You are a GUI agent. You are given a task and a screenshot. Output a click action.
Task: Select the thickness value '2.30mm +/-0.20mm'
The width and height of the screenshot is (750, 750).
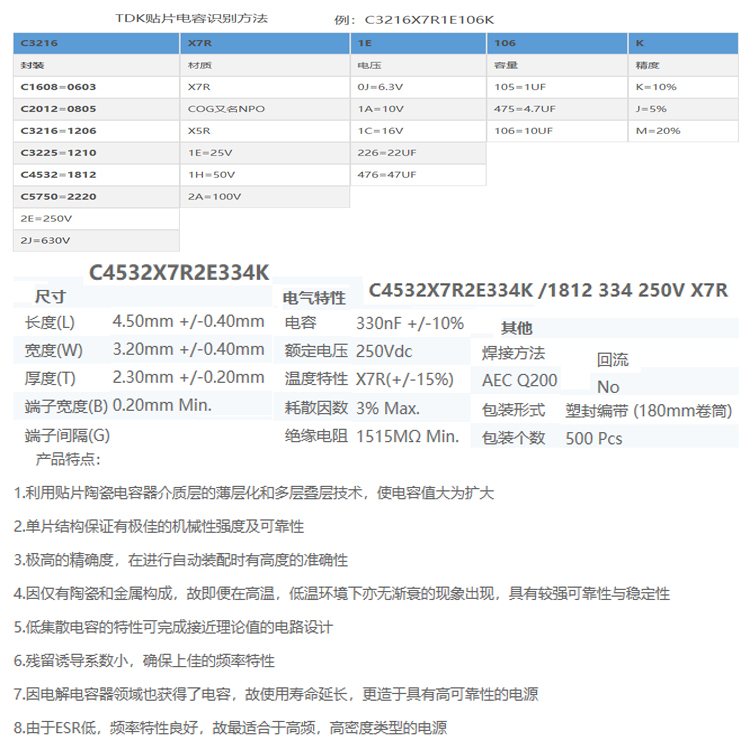188,377
